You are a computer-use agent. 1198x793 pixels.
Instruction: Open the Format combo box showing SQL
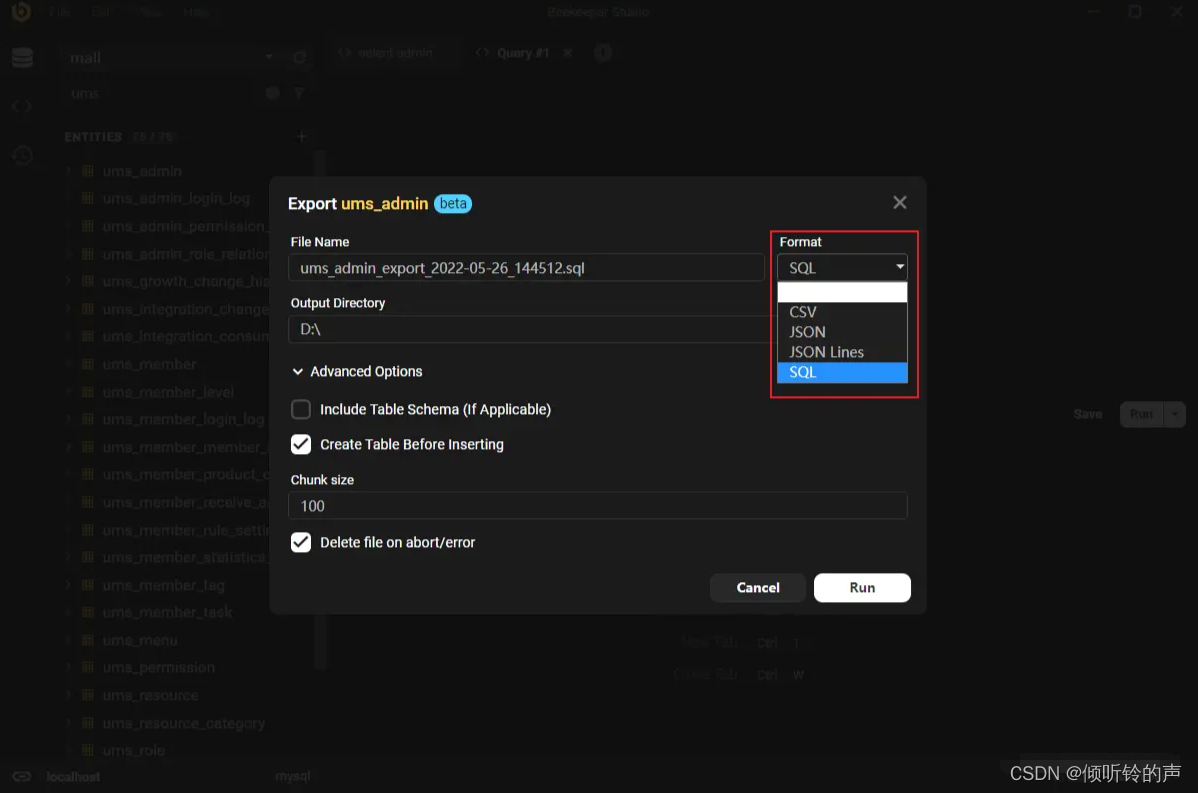(x=842, y=267)
